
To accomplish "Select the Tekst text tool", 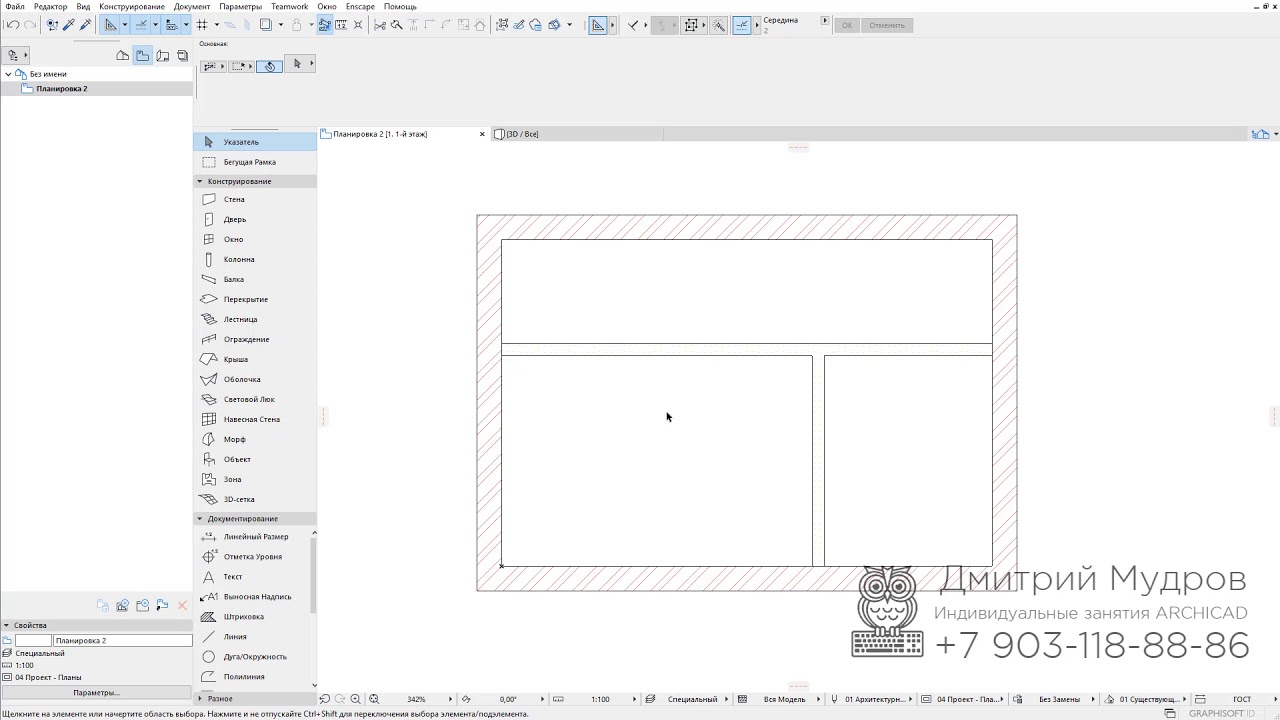I will (253, 577).
